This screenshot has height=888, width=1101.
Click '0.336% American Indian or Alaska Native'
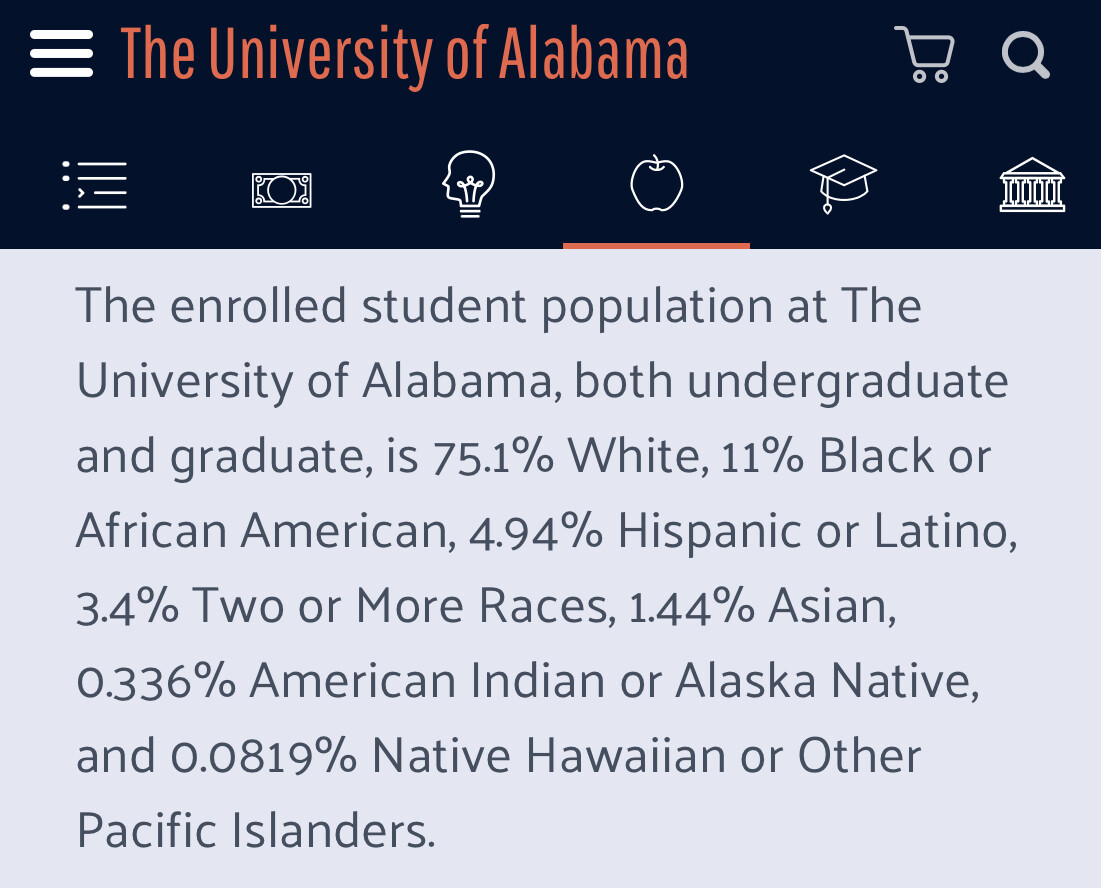point(527,682)
